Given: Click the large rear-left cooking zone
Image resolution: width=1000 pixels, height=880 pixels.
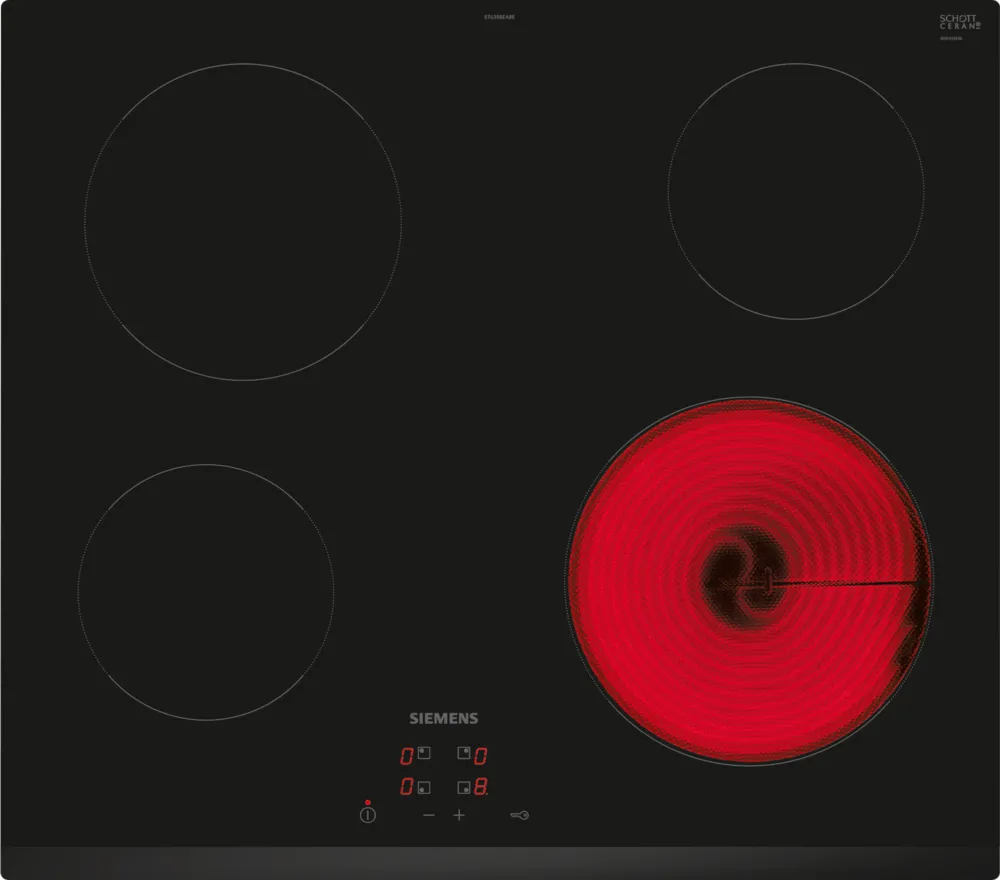Looking at the screenshot, I should click(243, 222).
